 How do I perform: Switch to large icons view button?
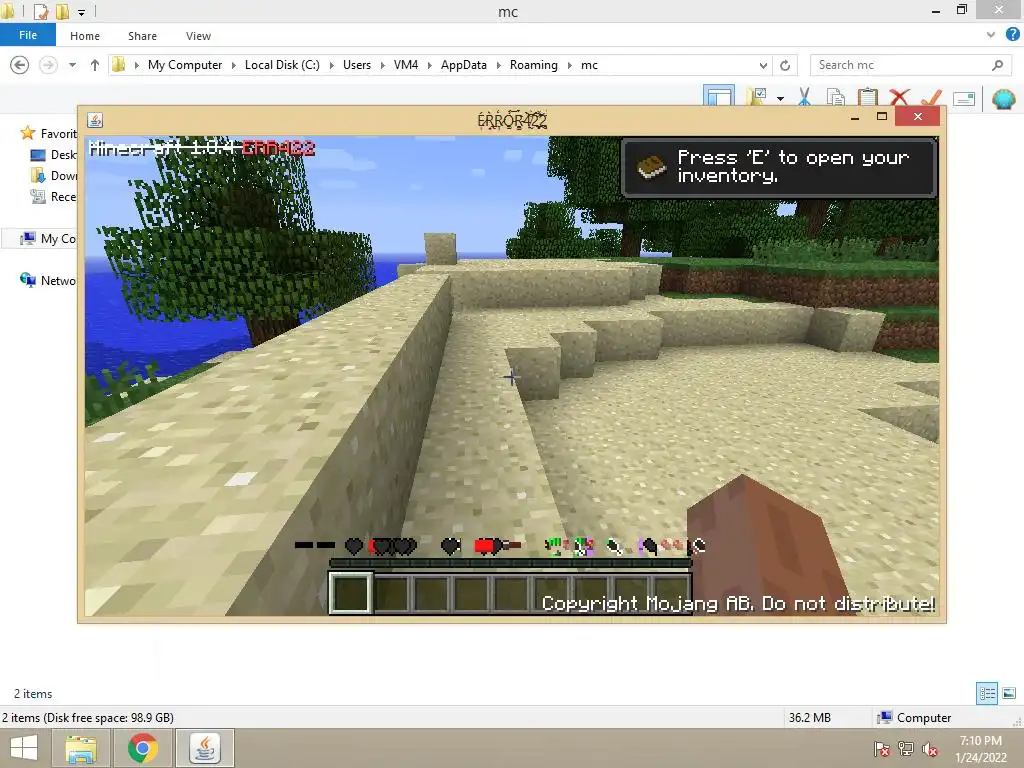(1008, 693)
